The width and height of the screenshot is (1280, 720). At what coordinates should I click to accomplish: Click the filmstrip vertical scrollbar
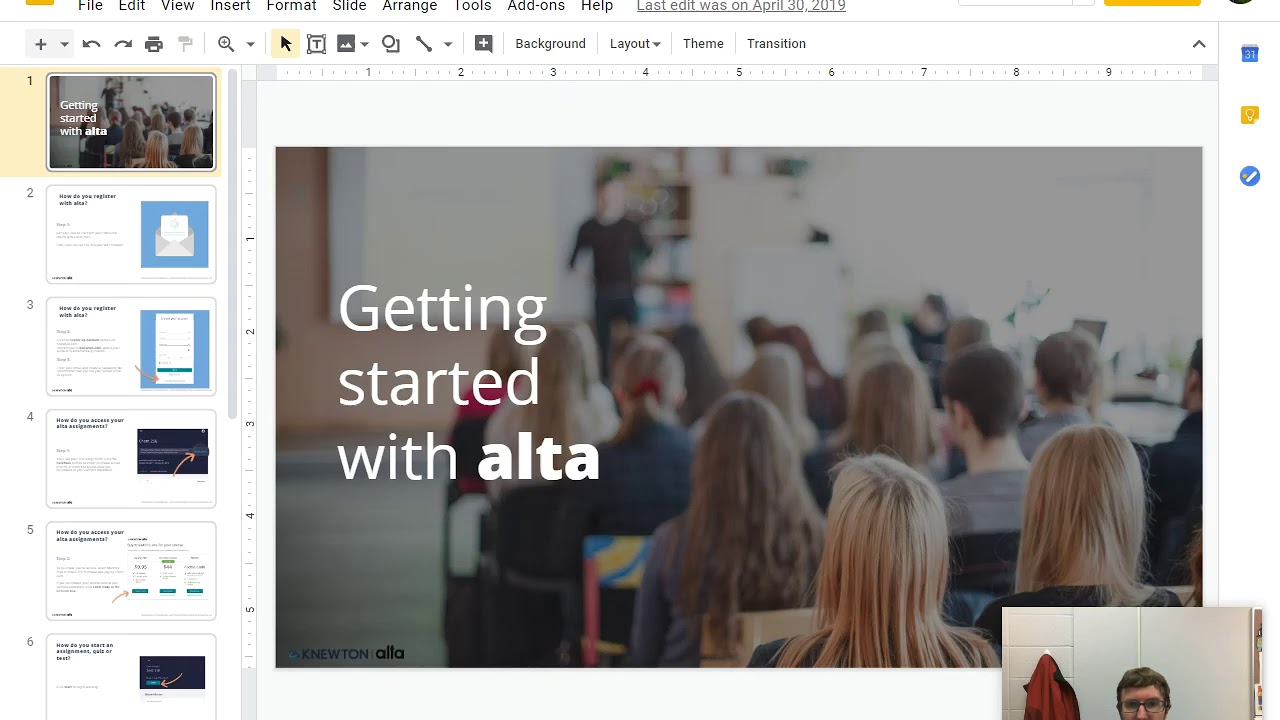point(233,244)
